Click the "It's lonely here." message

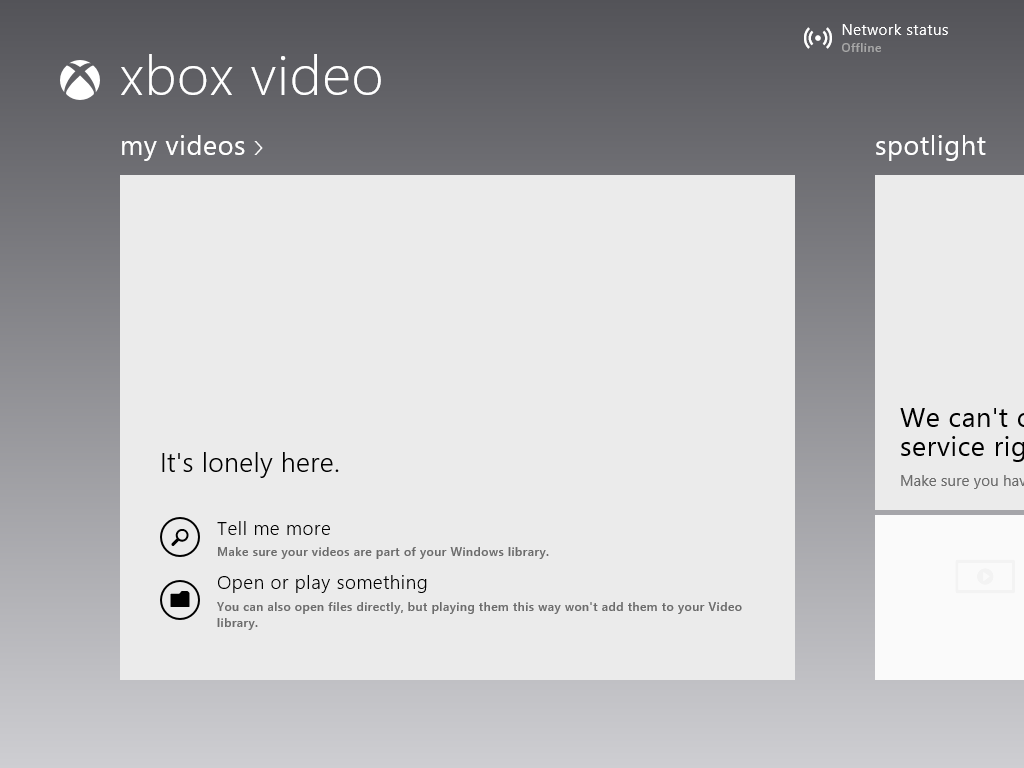tap(249, 463)
